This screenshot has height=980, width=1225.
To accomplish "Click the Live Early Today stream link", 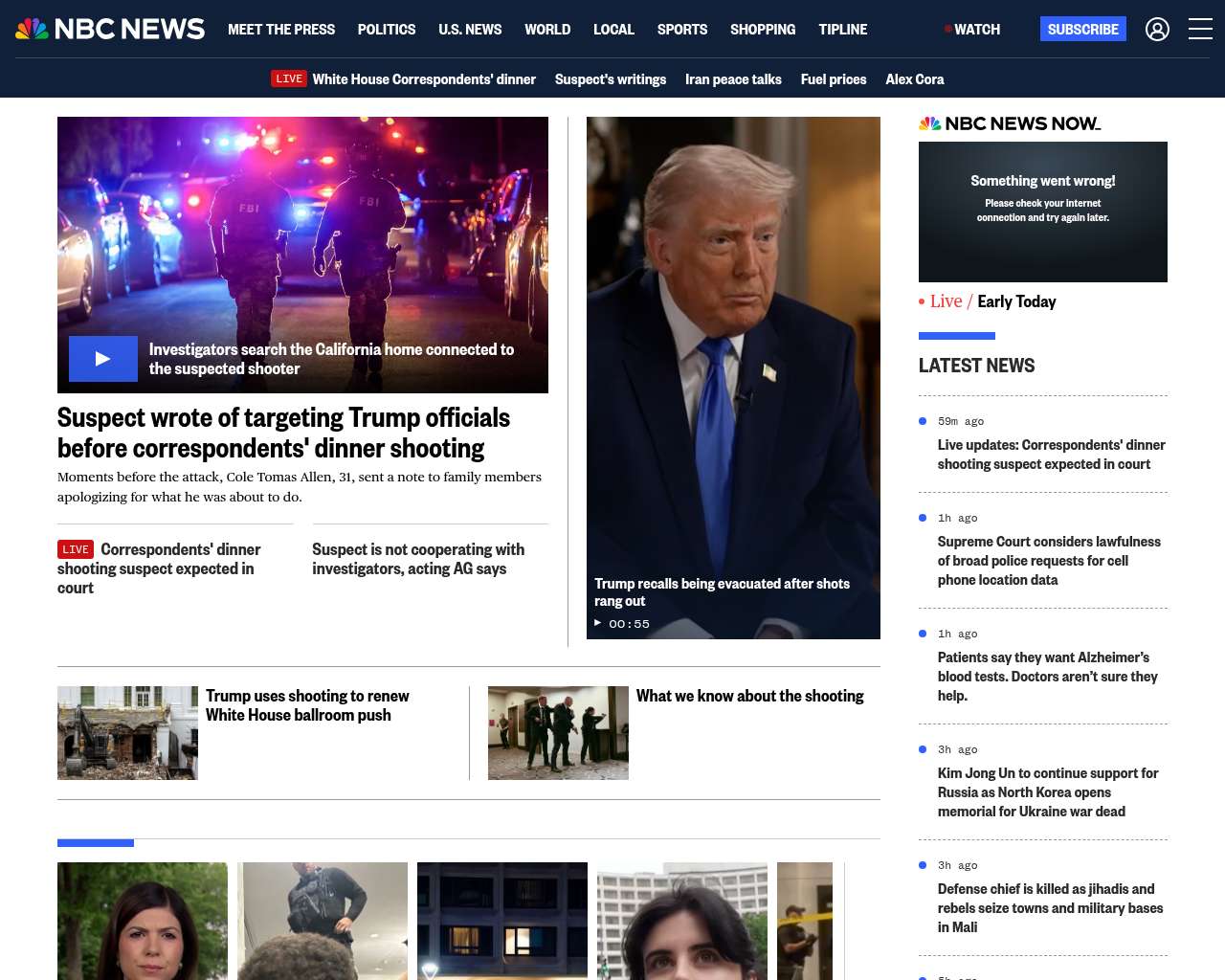I will pyautogui.click(x=992, y=301).
